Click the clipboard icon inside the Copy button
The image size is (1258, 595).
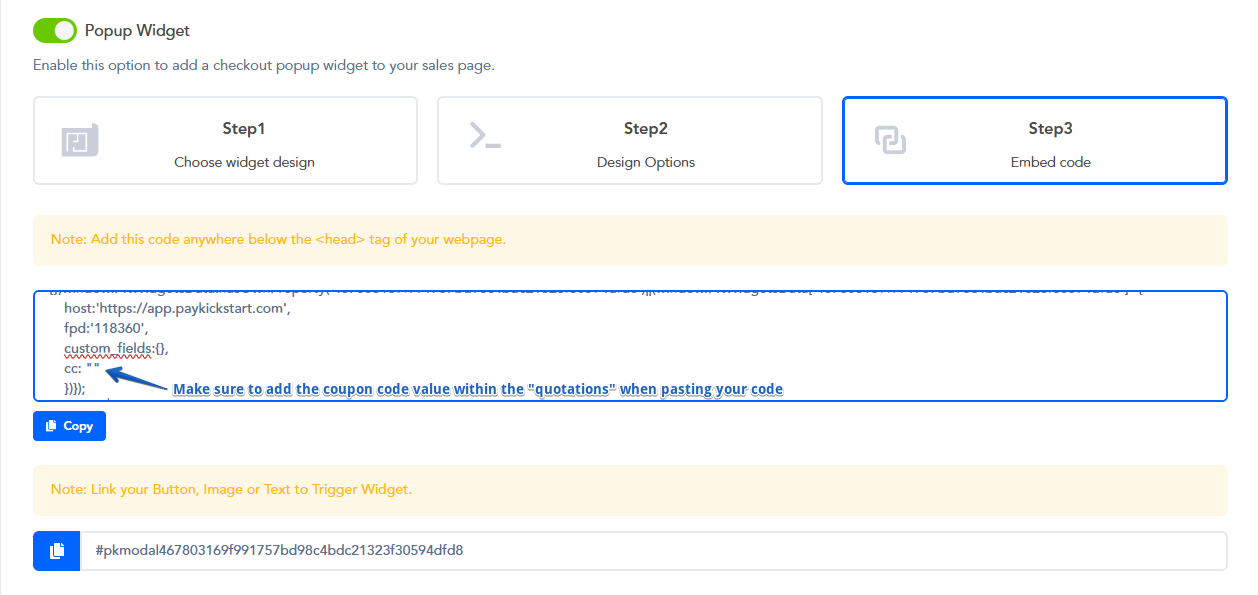(x=51, y=426)
